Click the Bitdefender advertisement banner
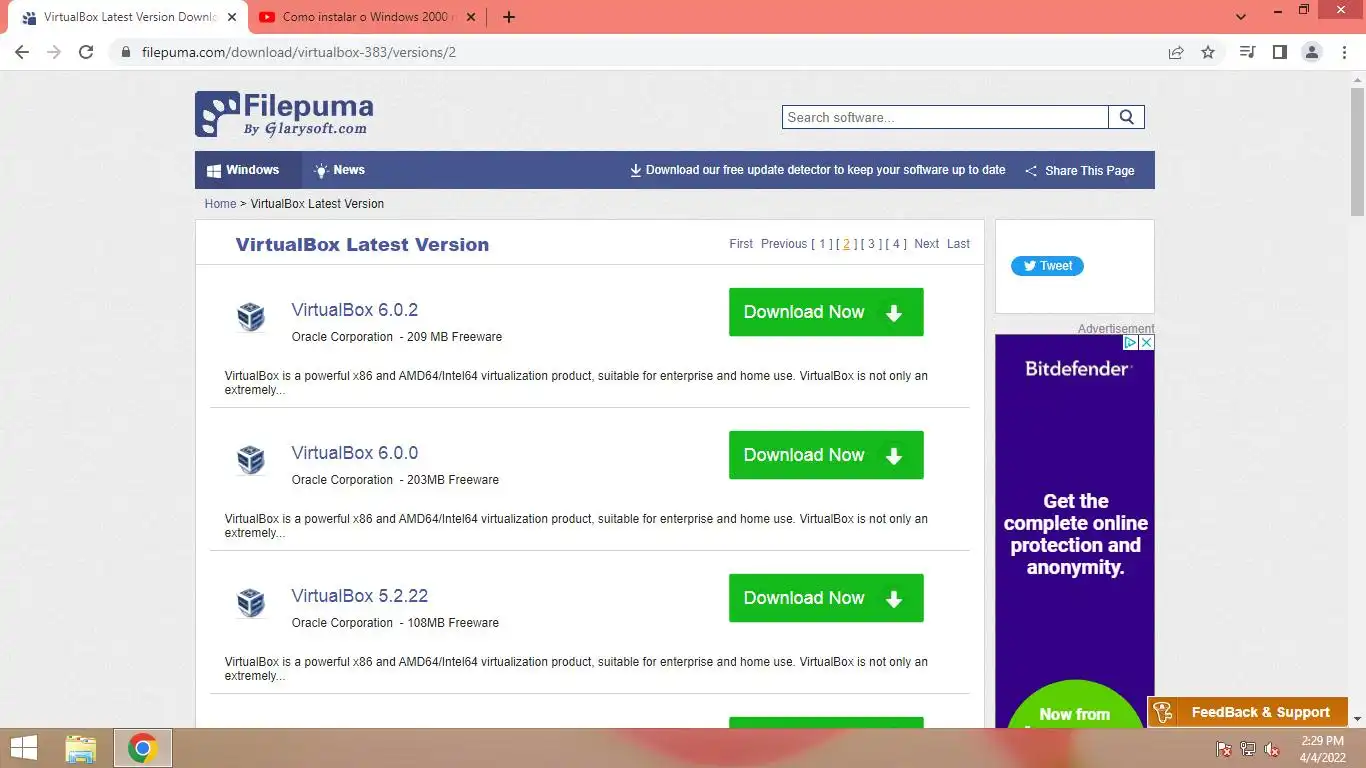The width and height of the screenshot is (1366, 768). click(x=1074, y=530)
